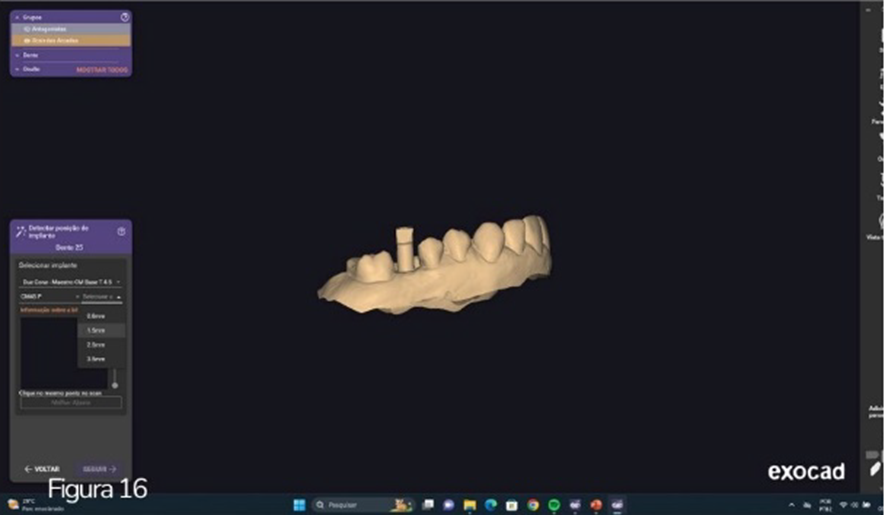Open File Explorer from the taskbar
885x515 pixels.
[x=469, y=505]
